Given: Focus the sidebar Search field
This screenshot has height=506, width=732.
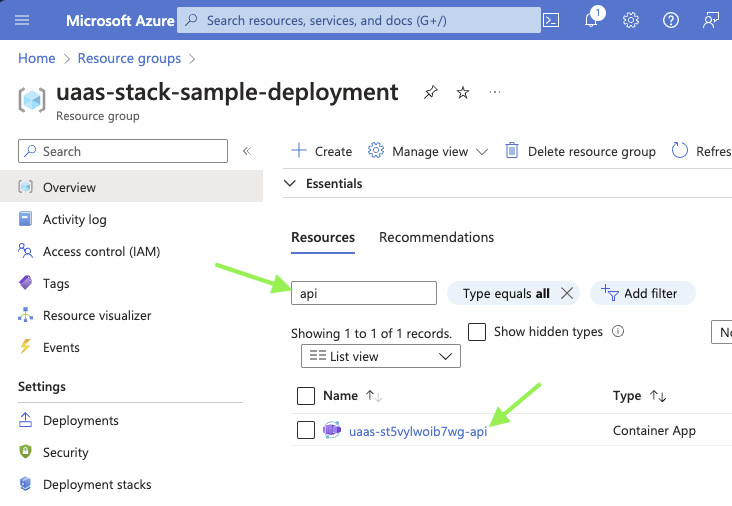Looking at the screenshot, I should point(123,151).
